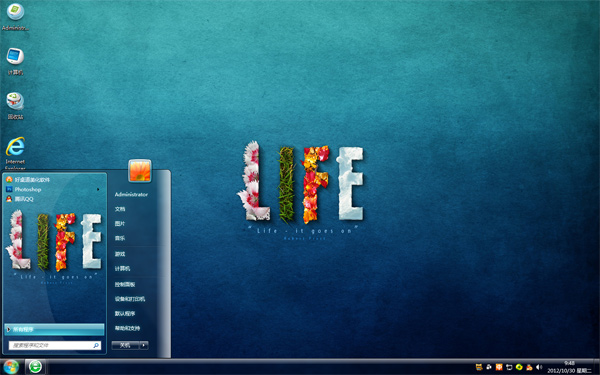Click the 关机 shutdown button
The height and width of the screenshot is (375, 600).
[125, 345]
